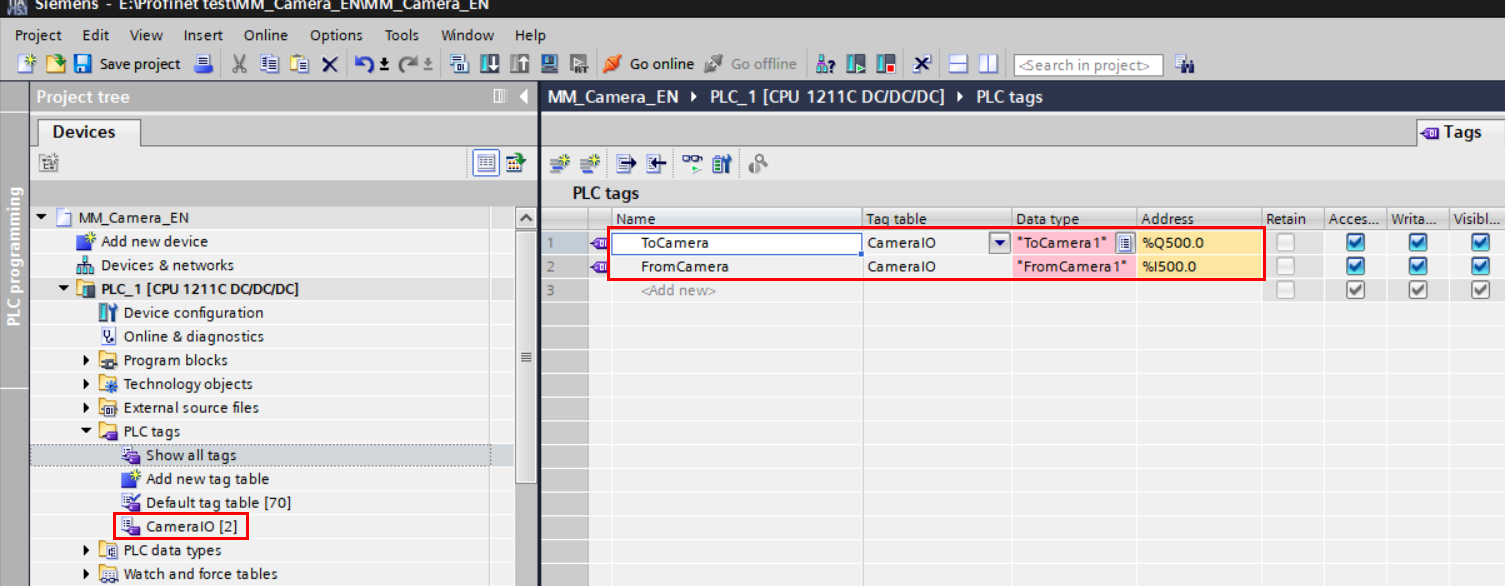Uncheck Visible for the FromCamera tag
The width and height of the screenshot is (1505, 586).
tap(1480, 266)
